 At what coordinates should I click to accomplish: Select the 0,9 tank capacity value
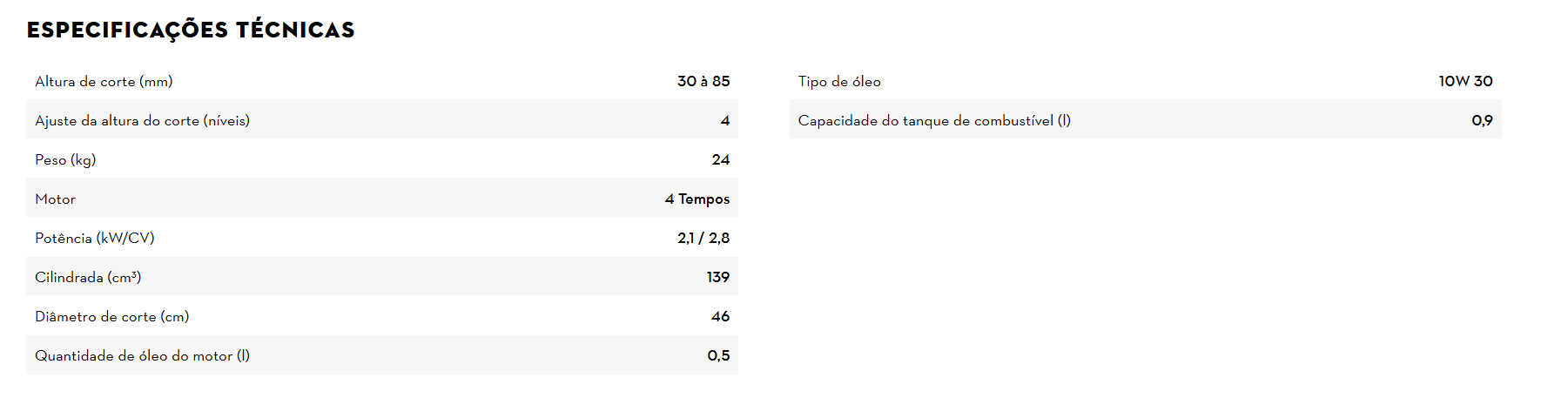click(1482, 120)
